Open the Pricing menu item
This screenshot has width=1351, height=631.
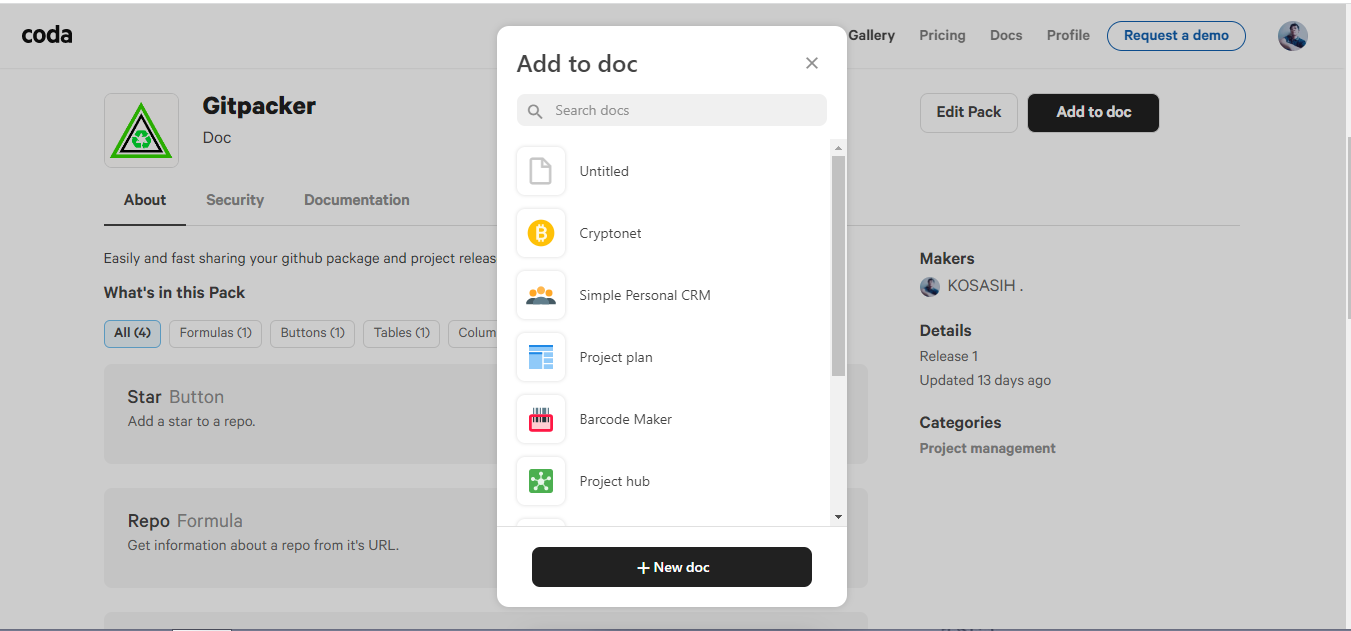(x=942, y=36)
